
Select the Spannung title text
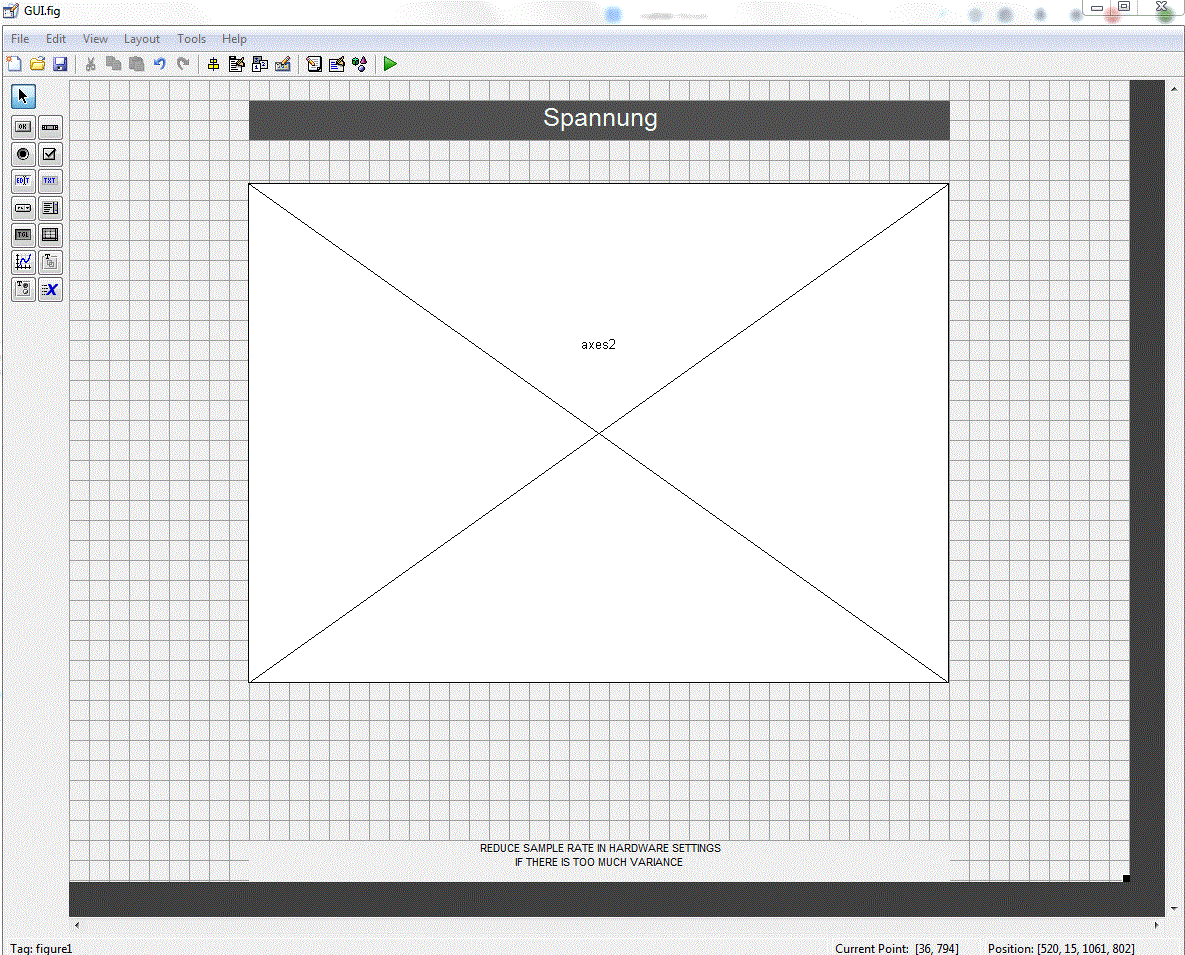pos(599,119)
